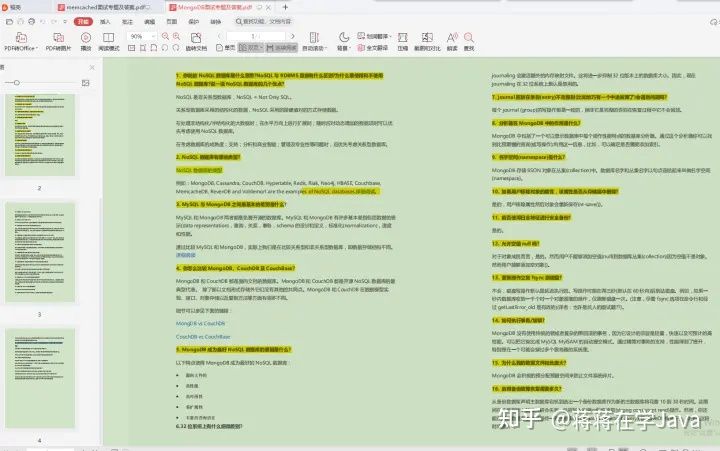This screenshot has width=720, height=451.
Task: Click the open file icon in quick access
Action: coord(9,22)
